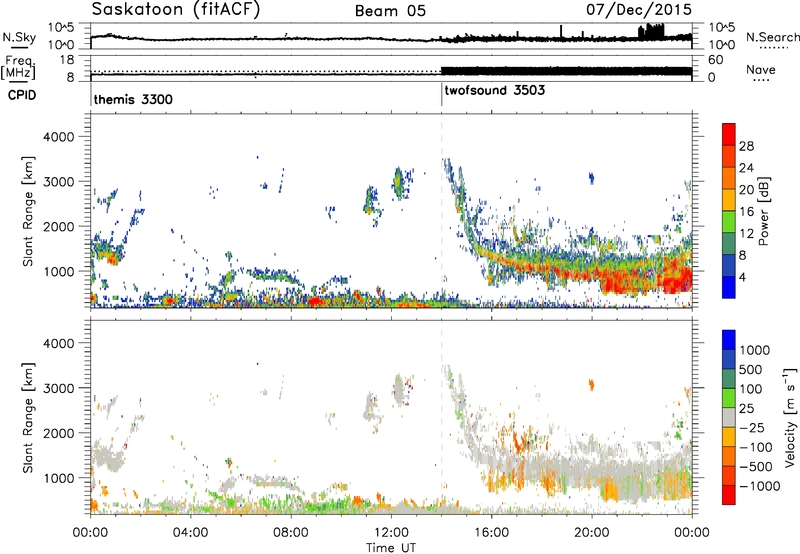
Task: Click the 25 value on the Velocity colorbar
Action: 746,408
